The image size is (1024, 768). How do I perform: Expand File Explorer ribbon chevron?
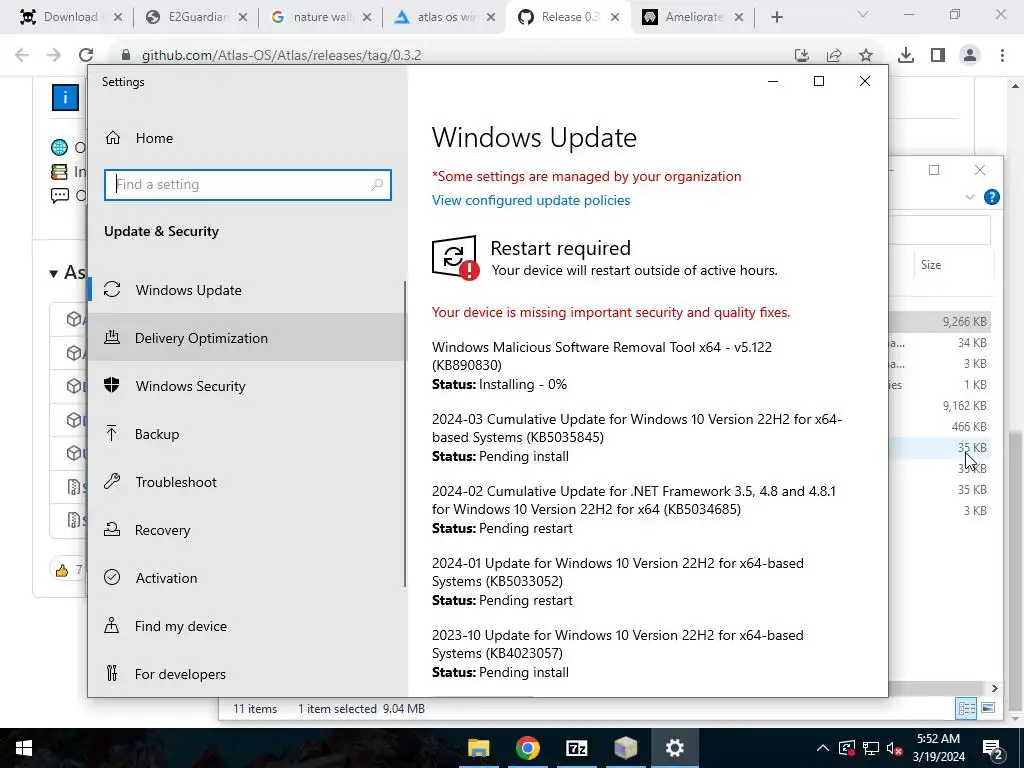tap(970, 197)
